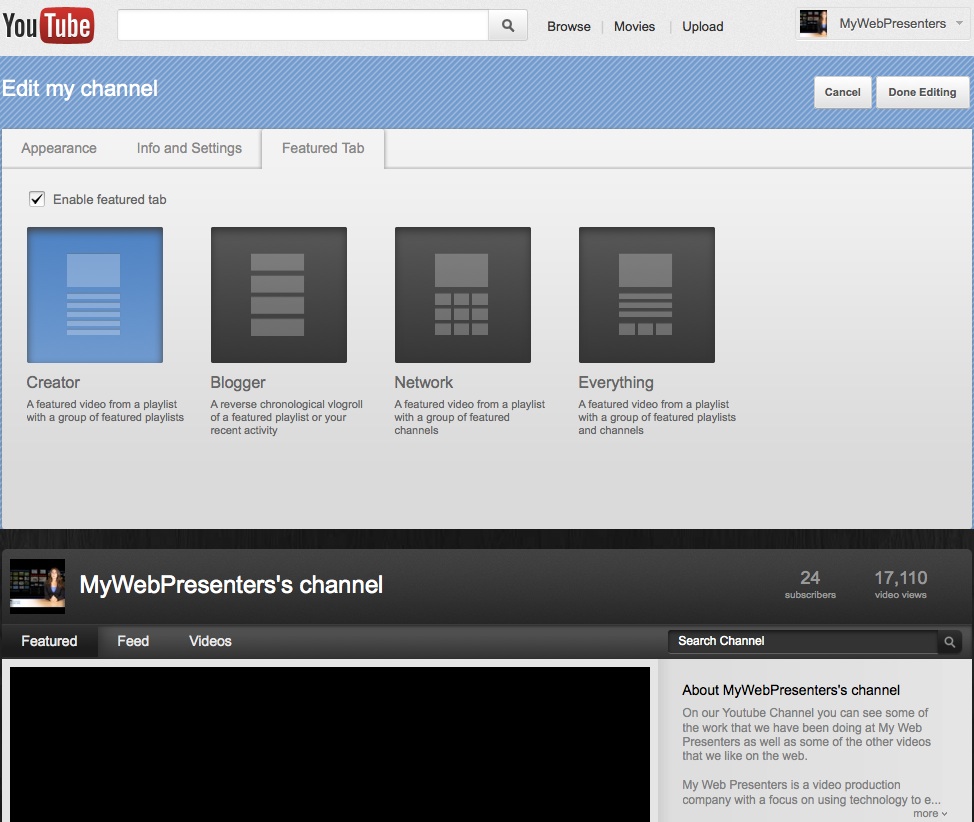The image size is (974, 822).
Task: Pick the Network layout icon
Action: (462, 295)
